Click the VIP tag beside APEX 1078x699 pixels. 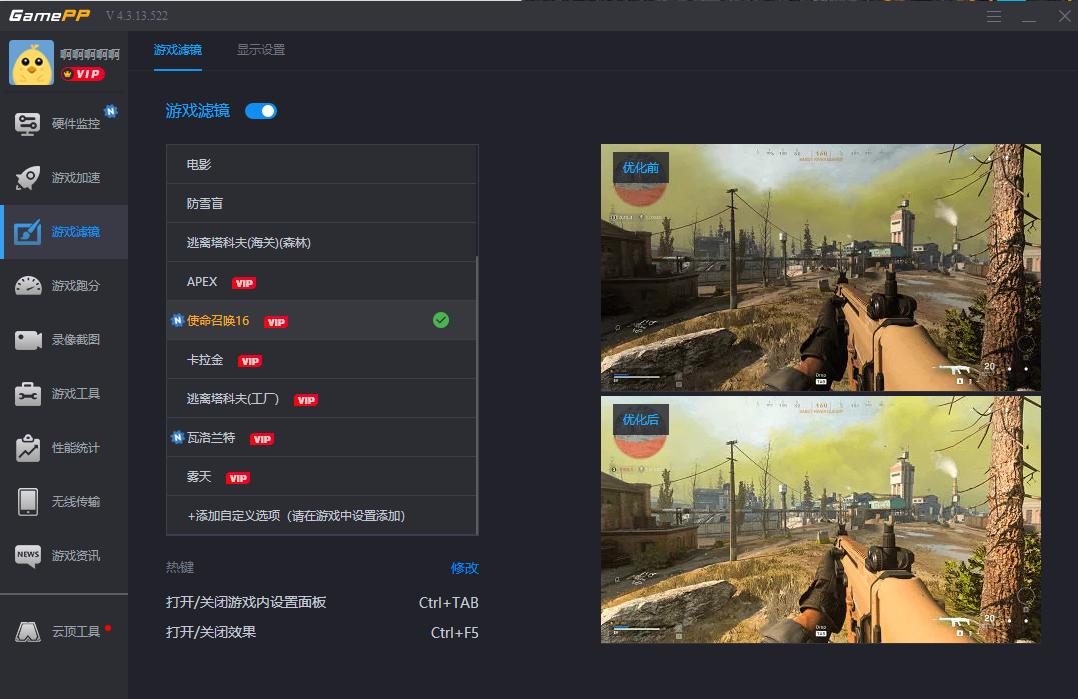click(x=244, y=283)
